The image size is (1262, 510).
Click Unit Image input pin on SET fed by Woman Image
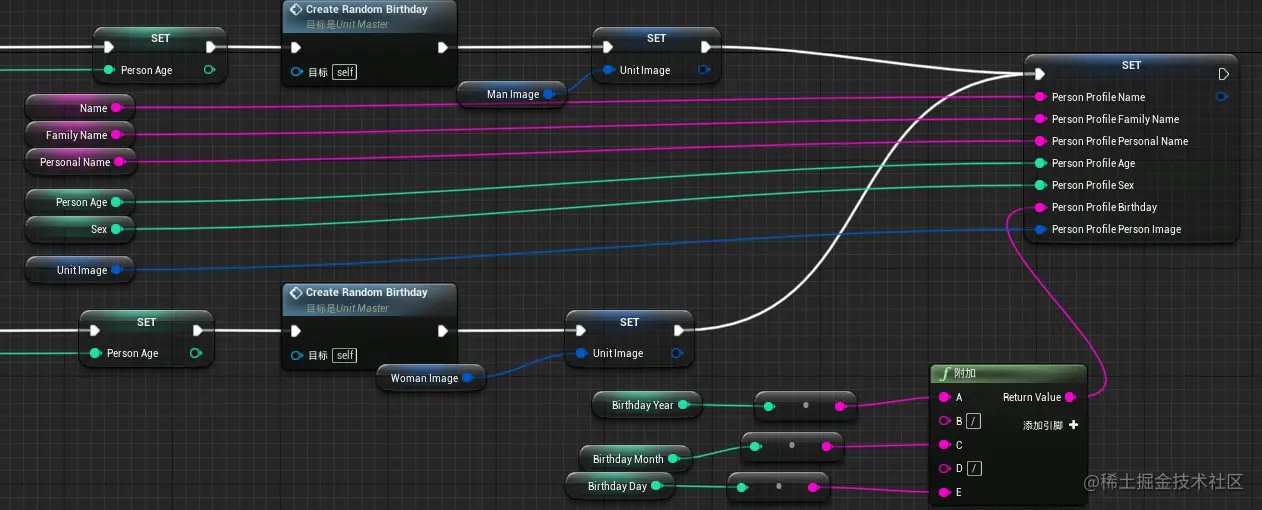(581, 353)
